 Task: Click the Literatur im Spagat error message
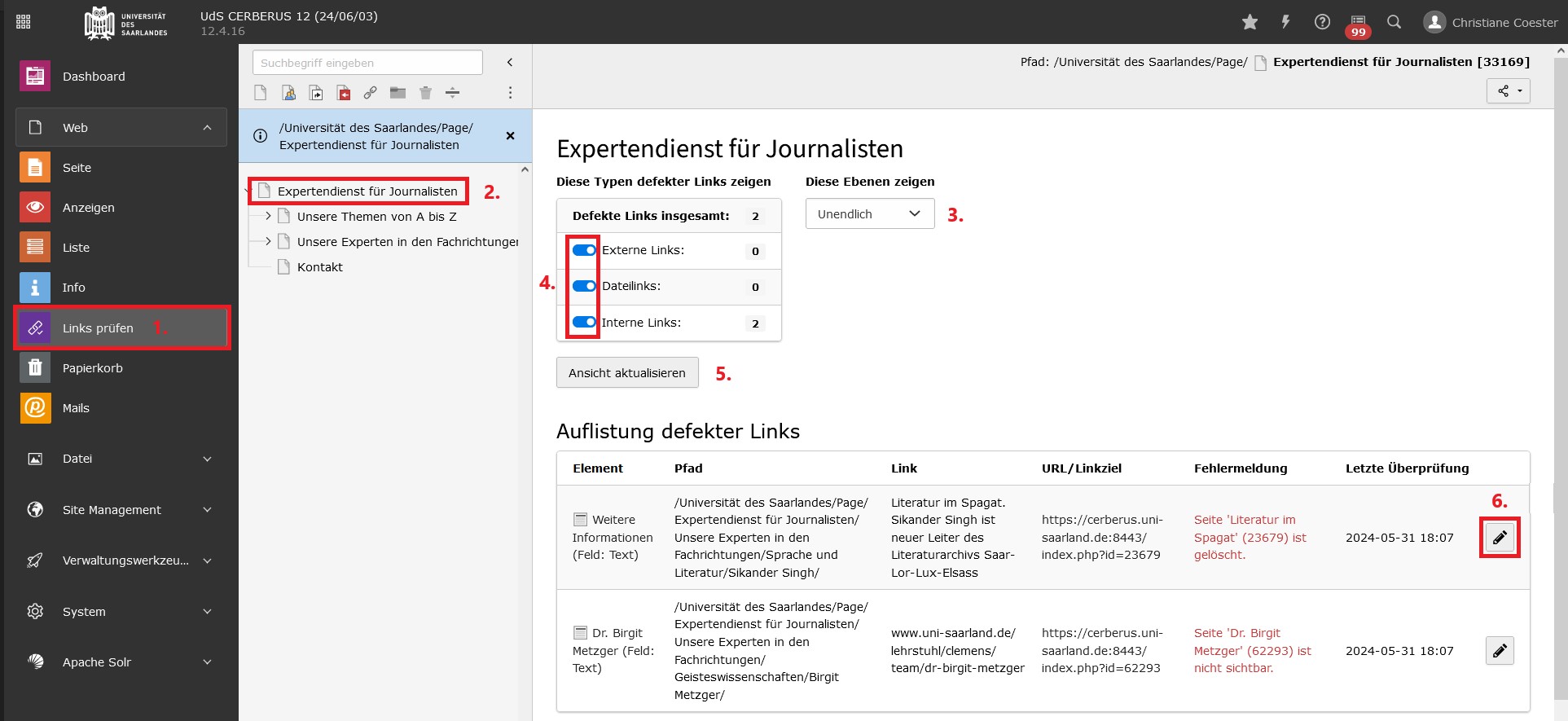tap(1250, 538)
